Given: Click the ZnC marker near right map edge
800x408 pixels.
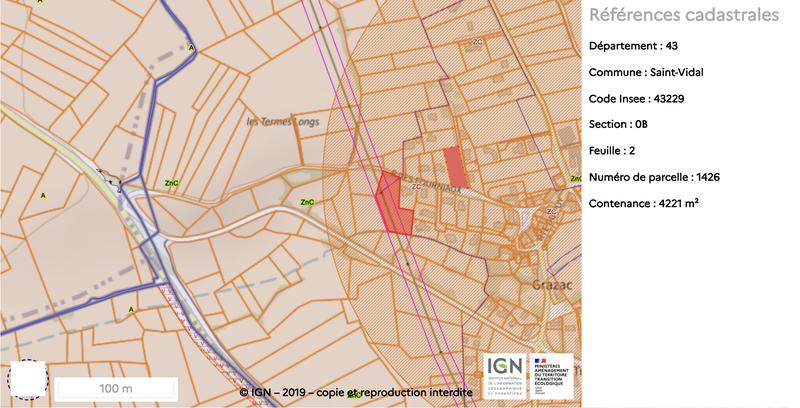Looking at the screenshot, I should tap(575, 180).
